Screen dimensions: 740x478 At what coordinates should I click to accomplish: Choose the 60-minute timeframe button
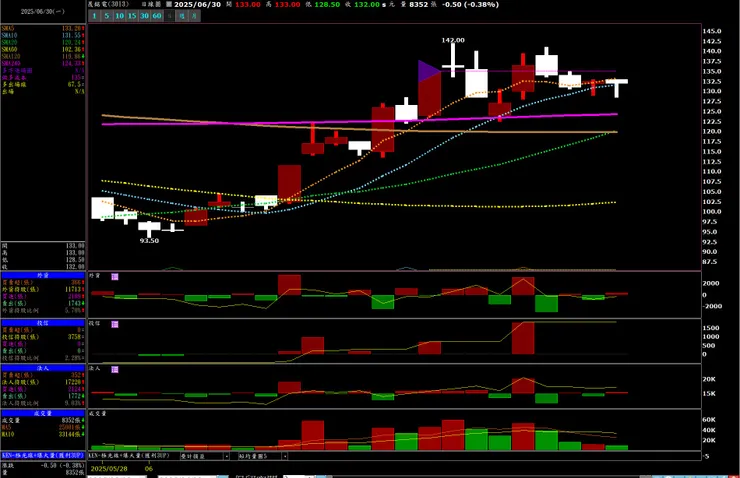(x=157, y=16)
